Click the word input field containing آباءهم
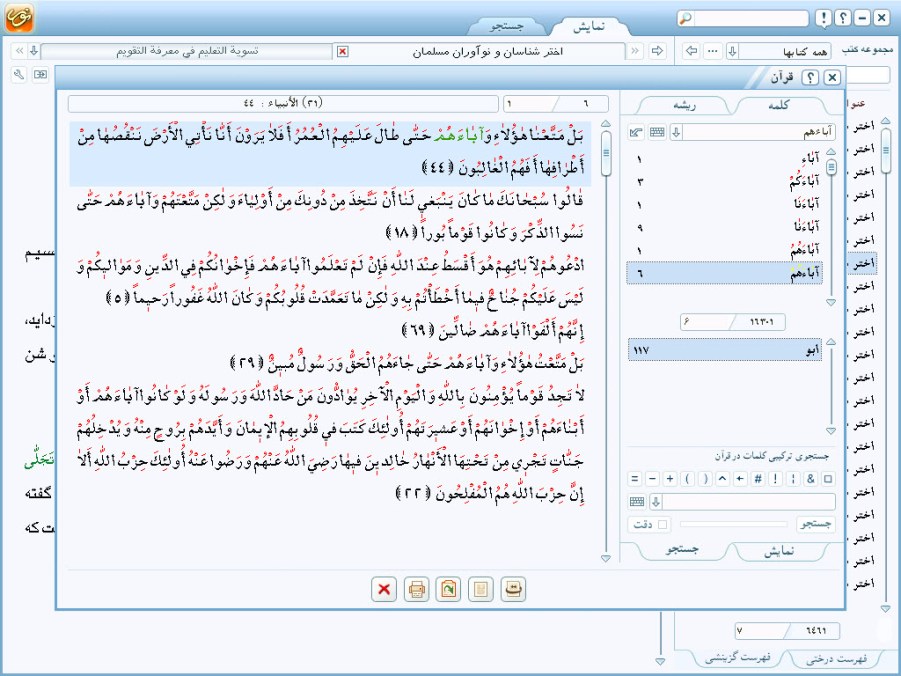Image resolution: width=901 pixels, height=676 pixels. click(759, 133)
